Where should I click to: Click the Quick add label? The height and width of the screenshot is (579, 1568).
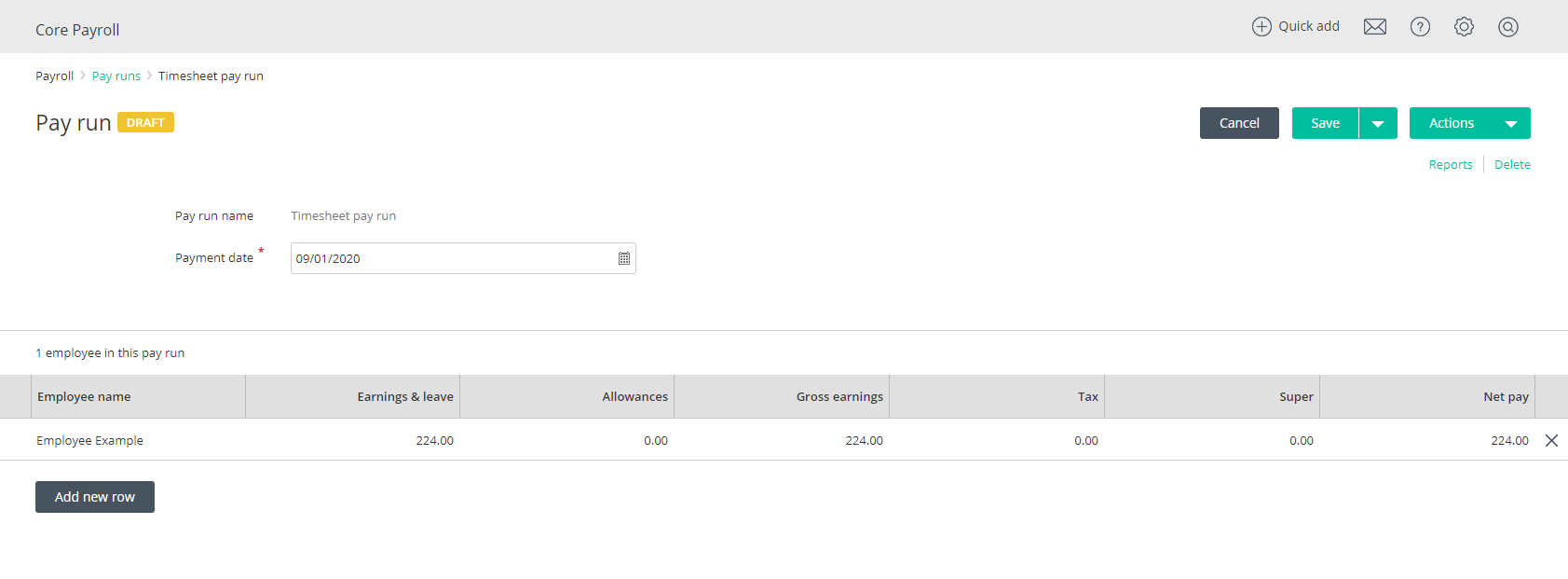coord(1309,26)
